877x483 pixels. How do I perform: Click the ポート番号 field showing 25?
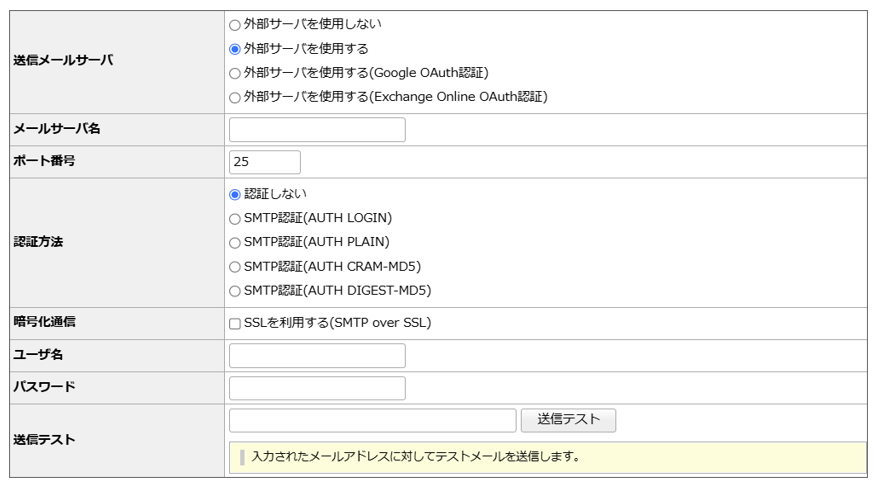265,162
